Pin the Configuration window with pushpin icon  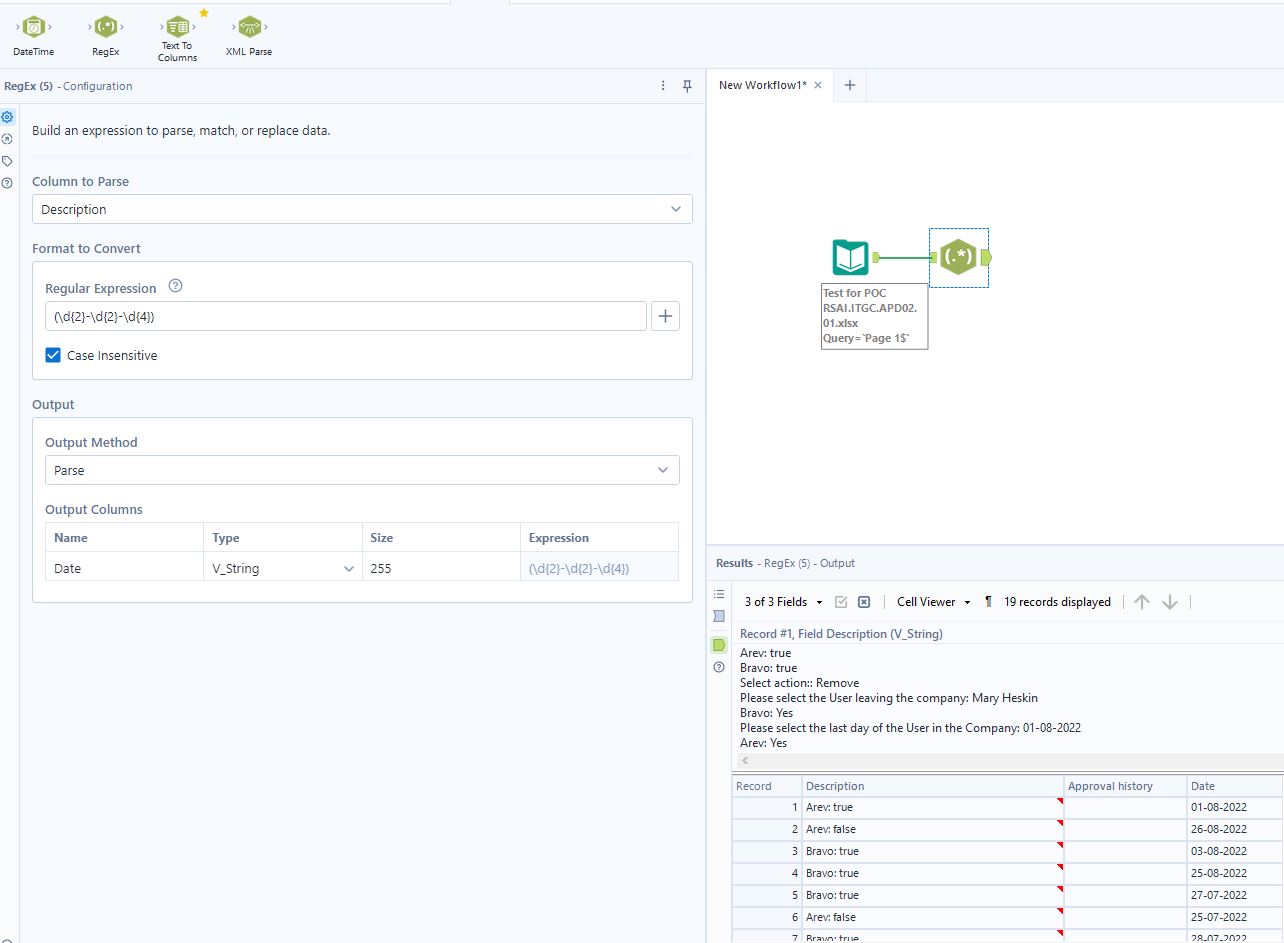[x=687, y=86]
